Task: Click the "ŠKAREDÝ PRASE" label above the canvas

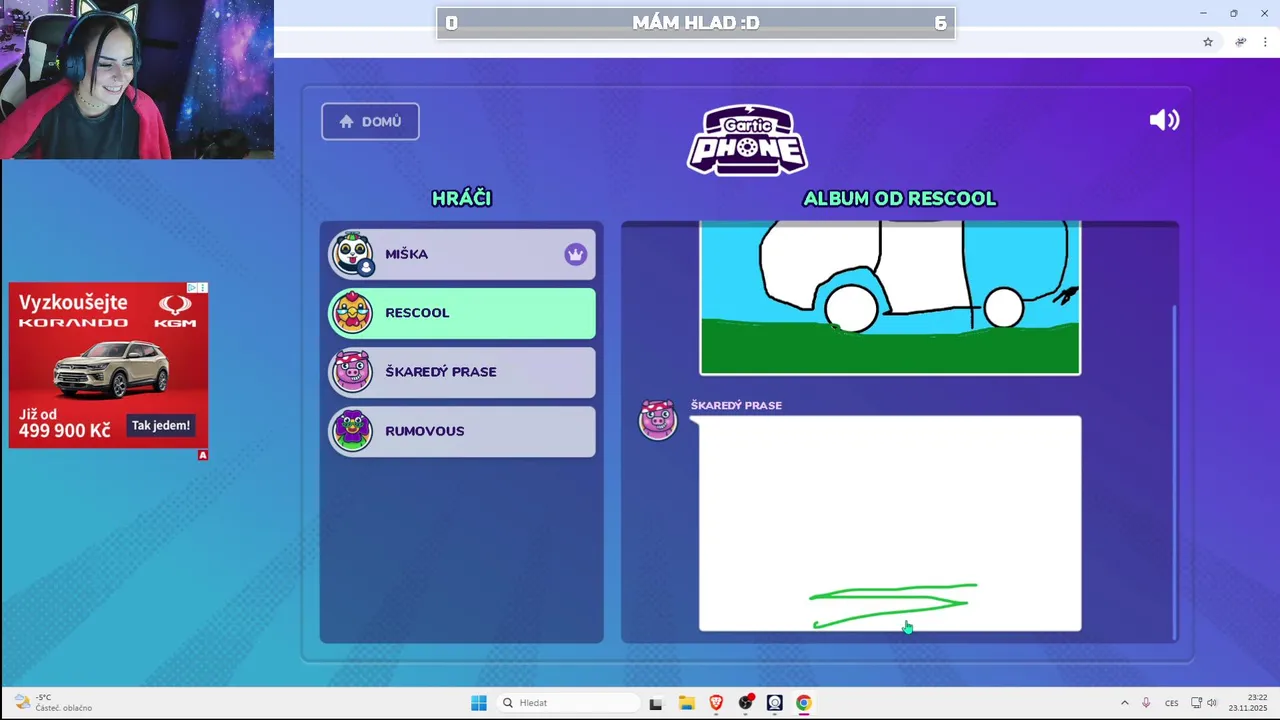Action: pyautogui.click(x=736, y=405)
